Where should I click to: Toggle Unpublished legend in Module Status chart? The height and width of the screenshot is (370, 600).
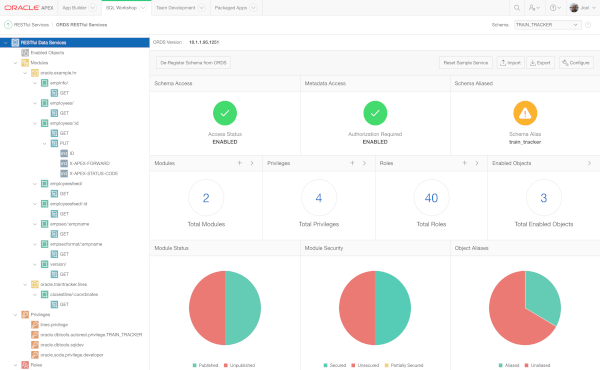tap(240, 365)
